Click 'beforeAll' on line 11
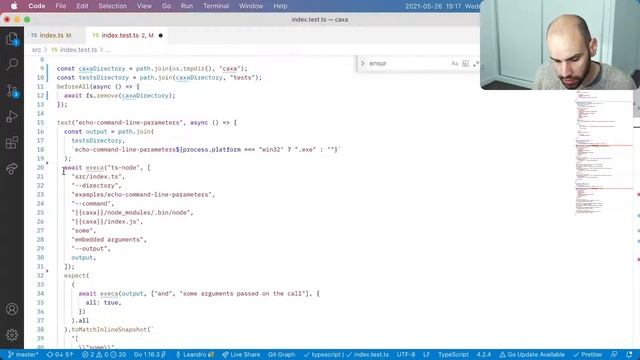Viewport: 640px width, 360px height. click(73, 87)
